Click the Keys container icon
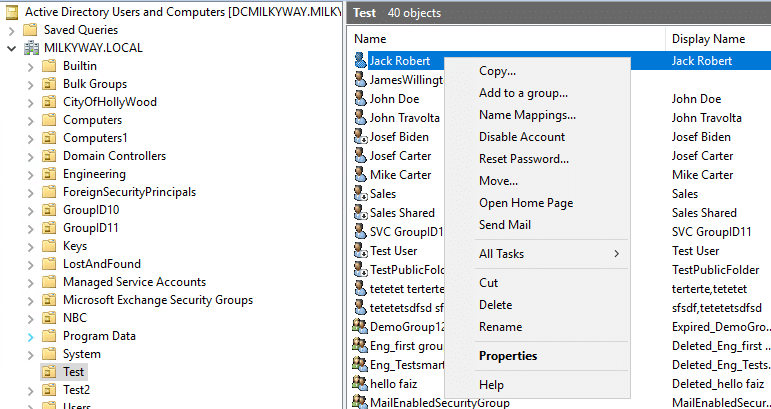 49,246
